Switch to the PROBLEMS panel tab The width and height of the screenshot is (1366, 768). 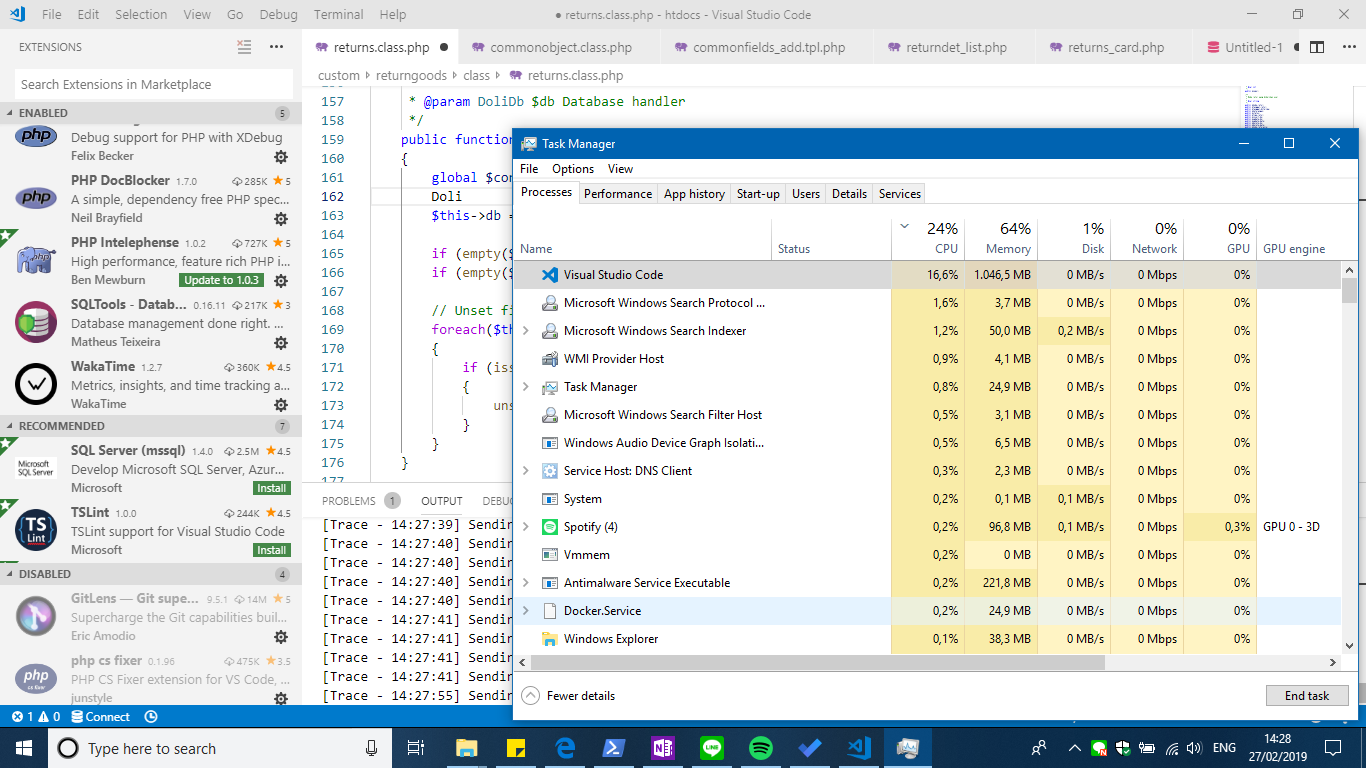point(360,501)
